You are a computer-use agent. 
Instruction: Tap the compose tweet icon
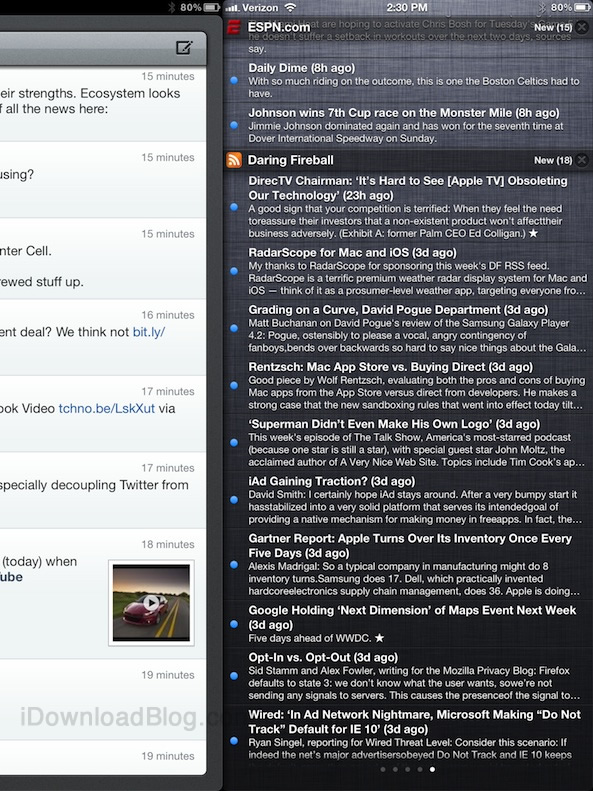click(x=184, y=48)
